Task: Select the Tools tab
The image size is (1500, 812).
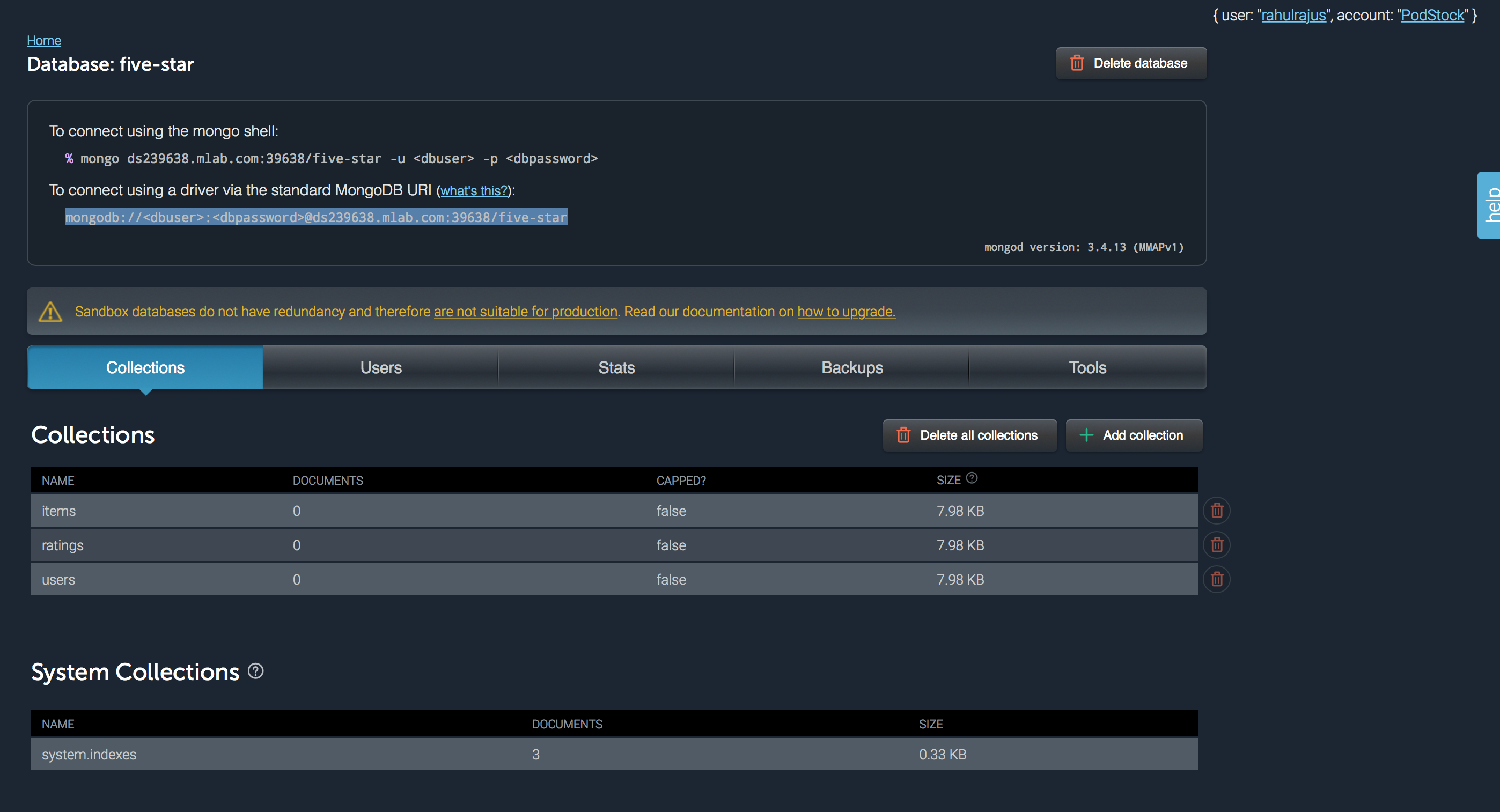Action: (1087, 368)
